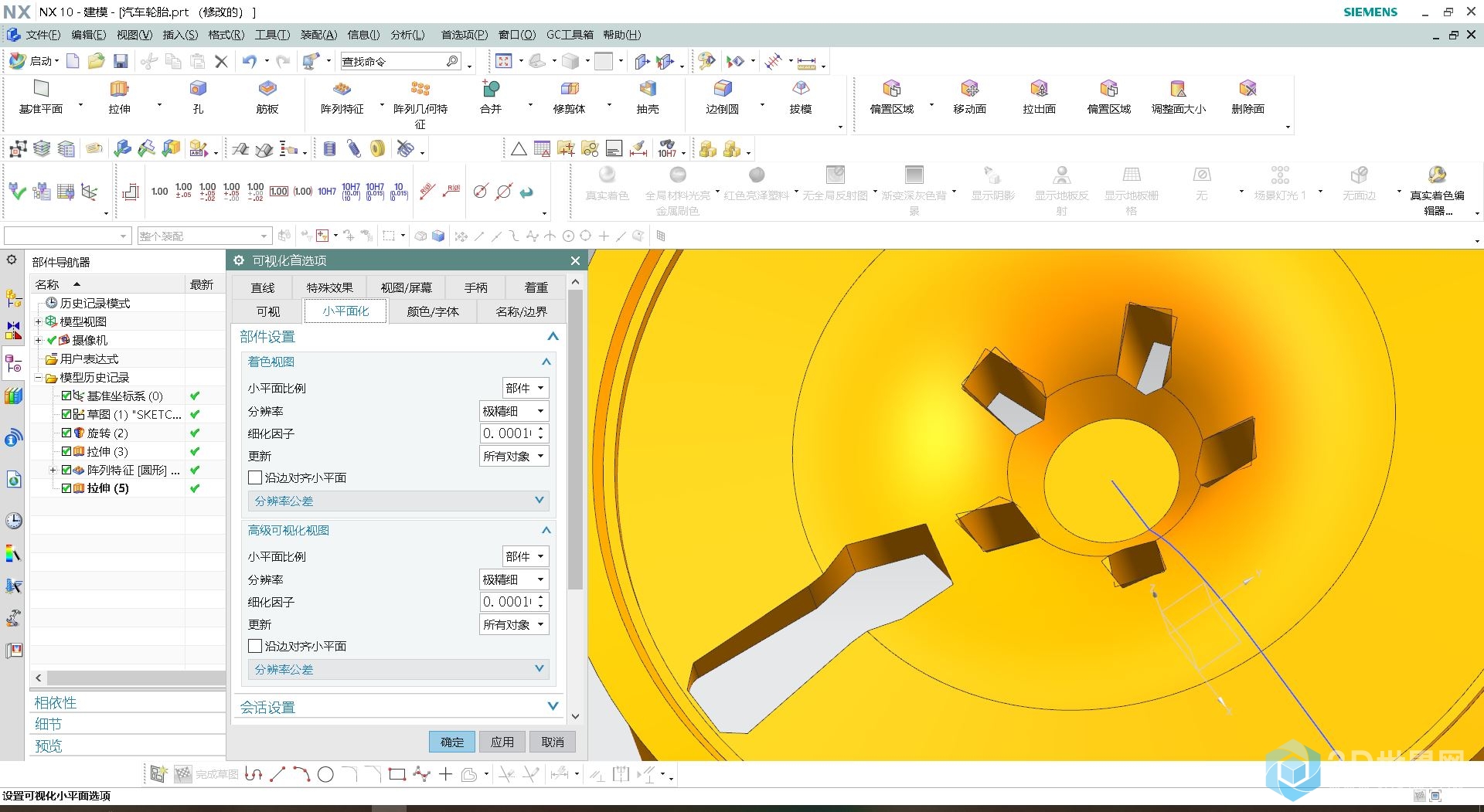Click the Undo arrow icon
Screen dimensions: 1484x812
point(249,61)
